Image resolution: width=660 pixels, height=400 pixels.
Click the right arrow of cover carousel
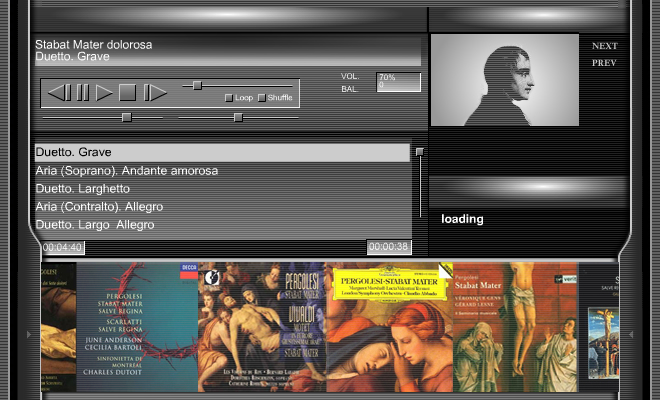(631, 334)
